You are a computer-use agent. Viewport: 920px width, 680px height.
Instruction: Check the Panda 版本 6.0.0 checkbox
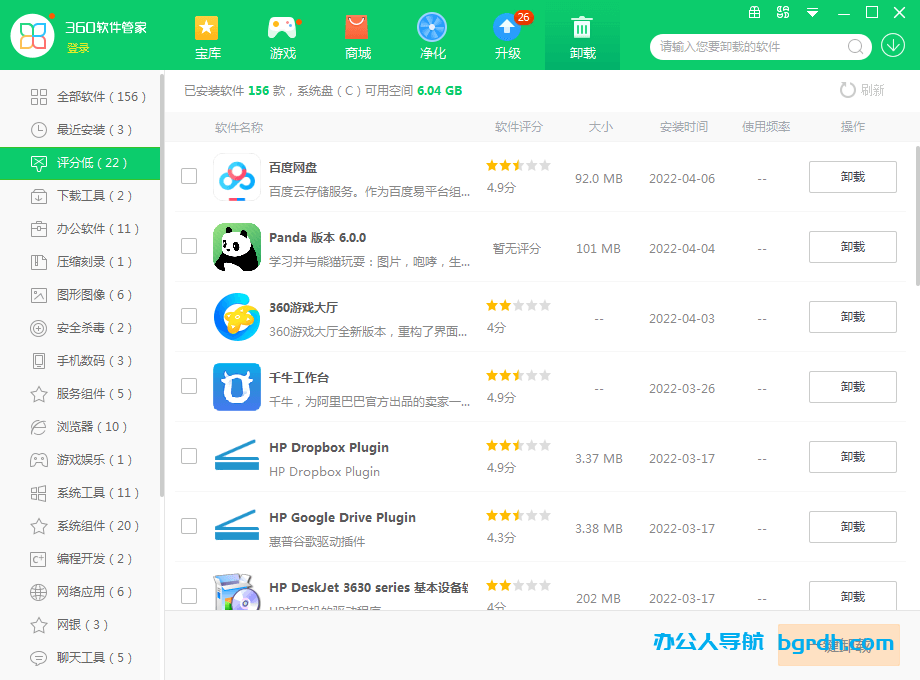[189, 246]
